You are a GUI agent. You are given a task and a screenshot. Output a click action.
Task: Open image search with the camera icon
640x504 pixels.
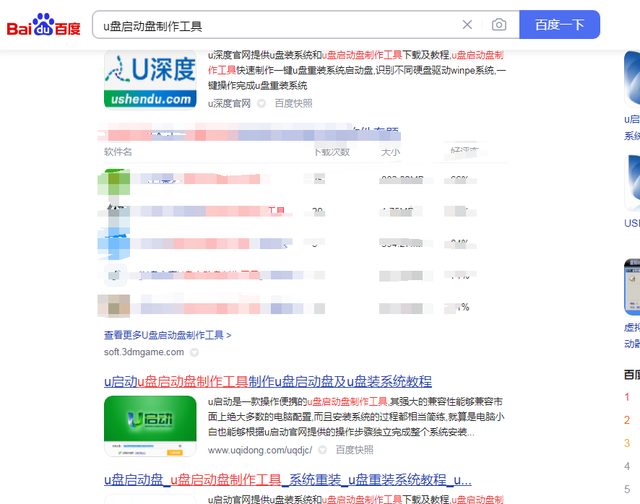(x=499, y=25)
